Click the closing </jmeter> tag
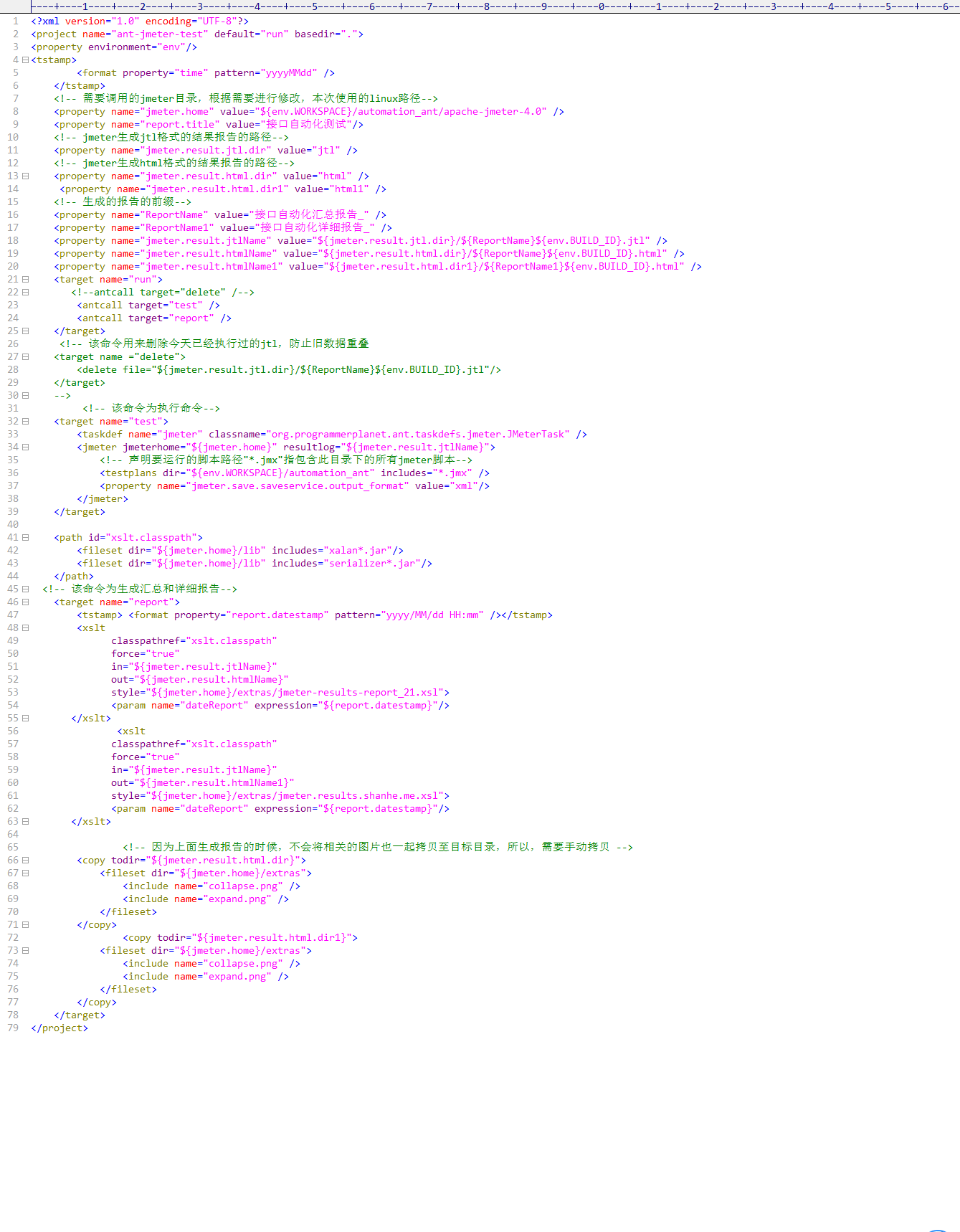This screenshot has height=1232, width=960. (x=103, y=499)
